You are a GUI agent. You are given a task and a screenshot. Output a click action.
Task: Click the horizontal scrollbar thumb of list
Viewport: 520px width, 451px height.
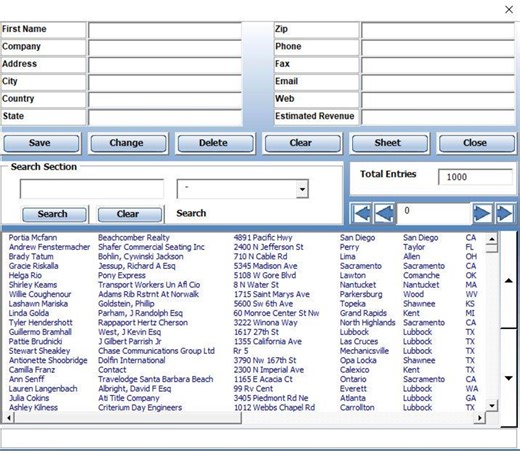tap(128, 417)
